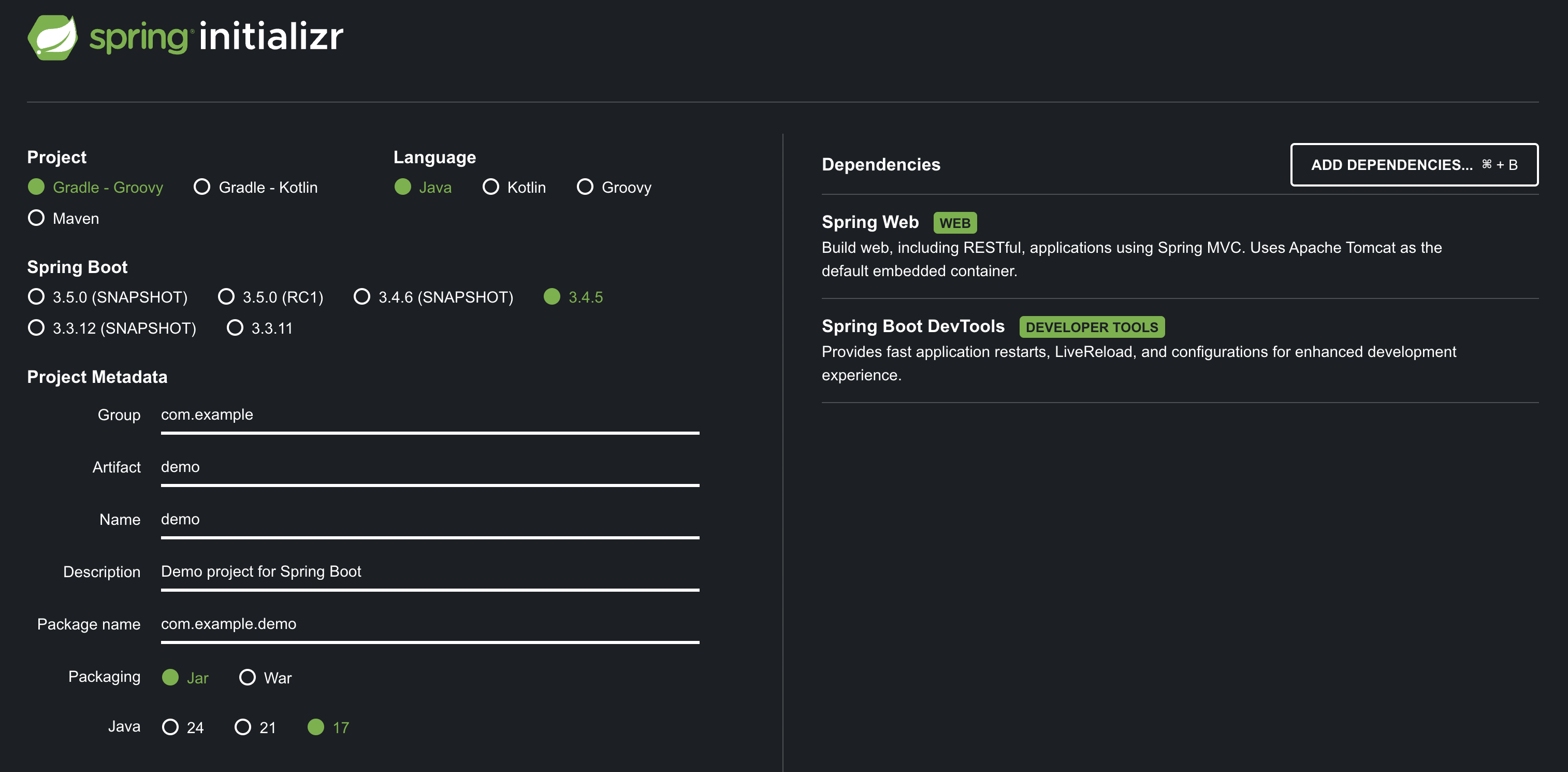Screen dimensions: 1568x772
Task: Click the Spring Boot section heading
Action: coord(77,267)
